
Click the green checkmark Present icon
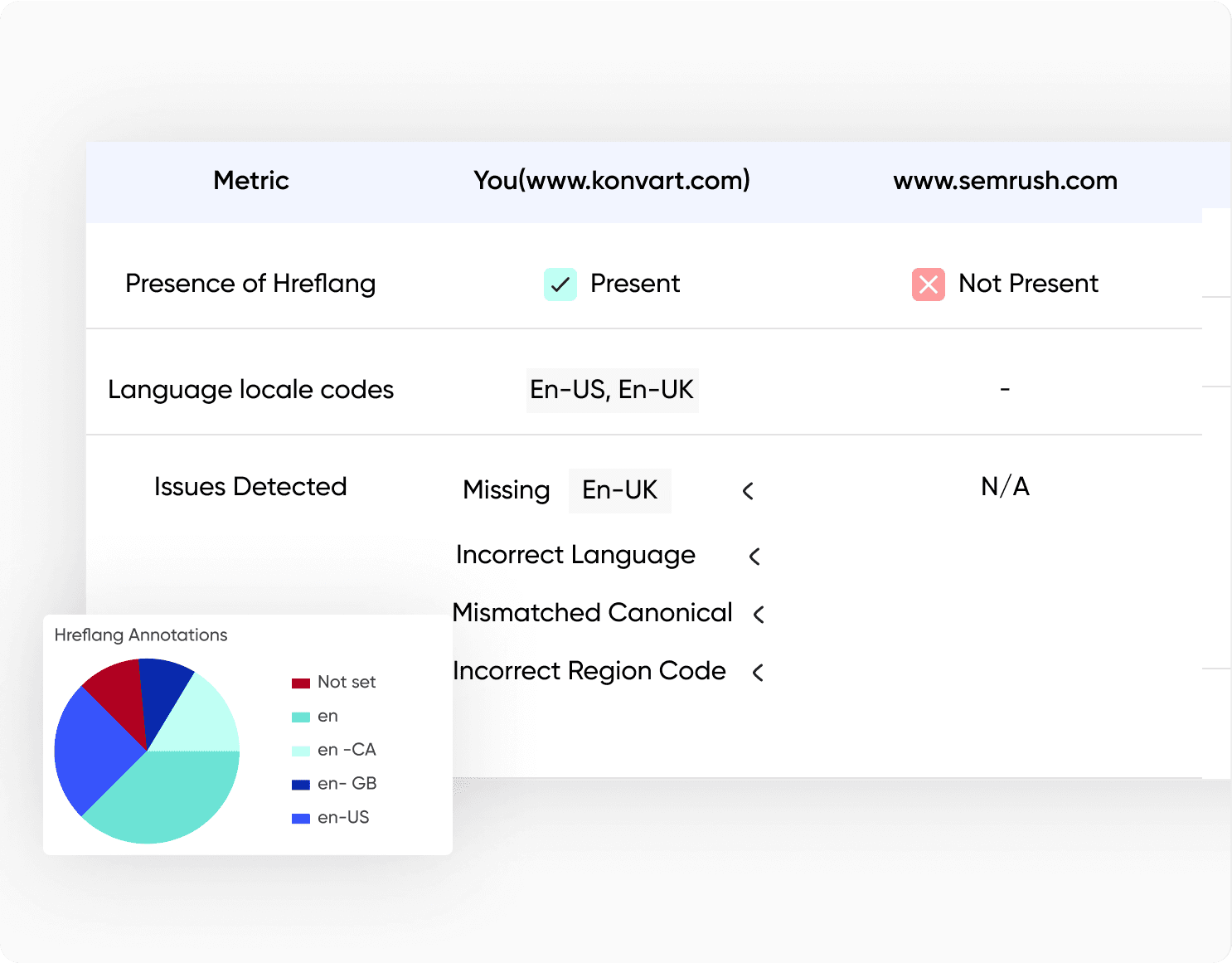coord(560,284)
